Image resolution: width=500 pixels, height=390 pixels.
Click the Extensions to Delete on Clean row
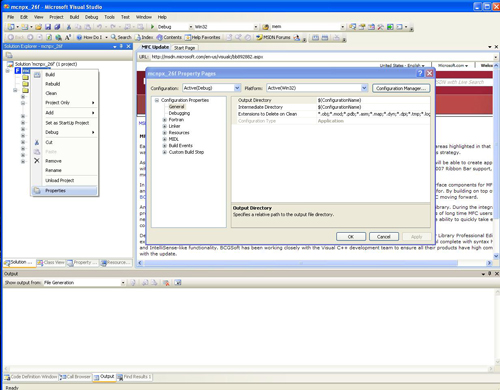click(x=331, y=114)
